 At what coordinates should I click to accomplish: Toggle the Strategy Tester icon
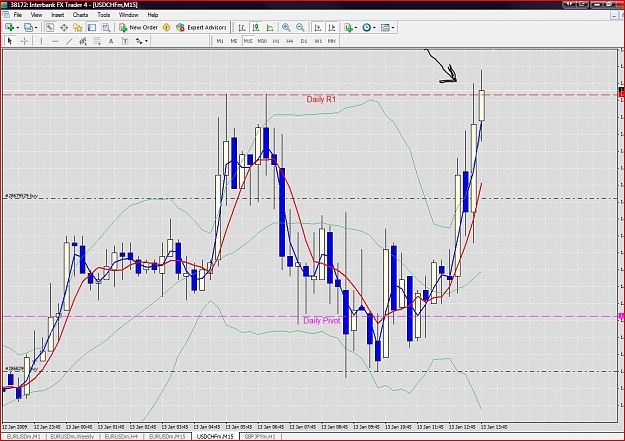coord(106,28)
